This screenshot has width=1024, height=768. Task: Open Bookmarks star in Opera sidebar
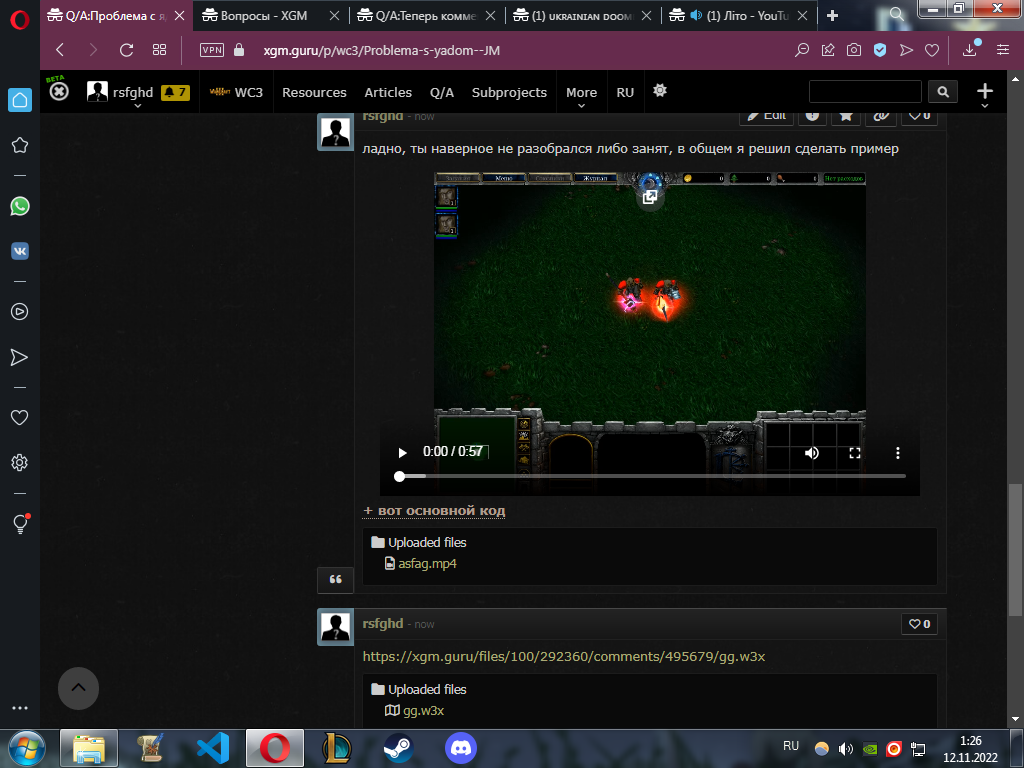click(20, 145)
